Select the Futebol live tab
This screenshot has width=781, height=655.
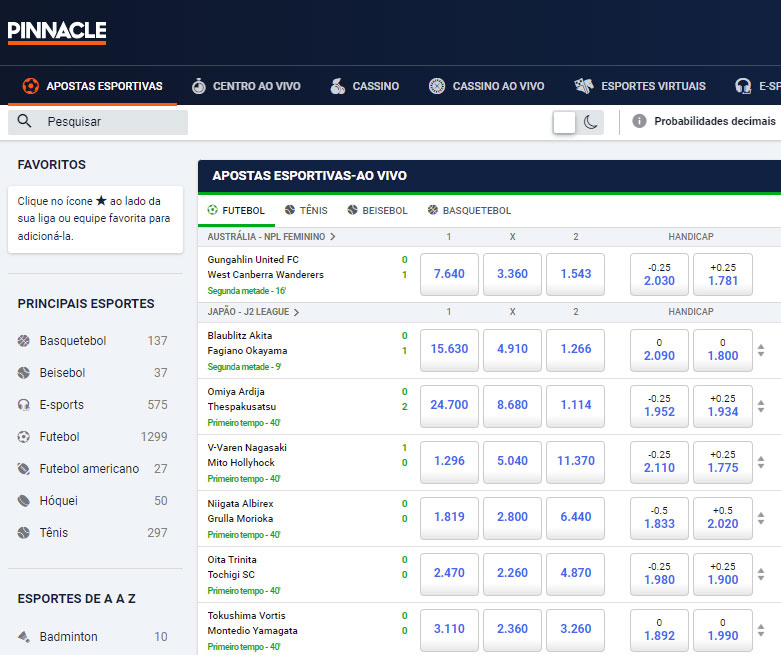point(236,211)
